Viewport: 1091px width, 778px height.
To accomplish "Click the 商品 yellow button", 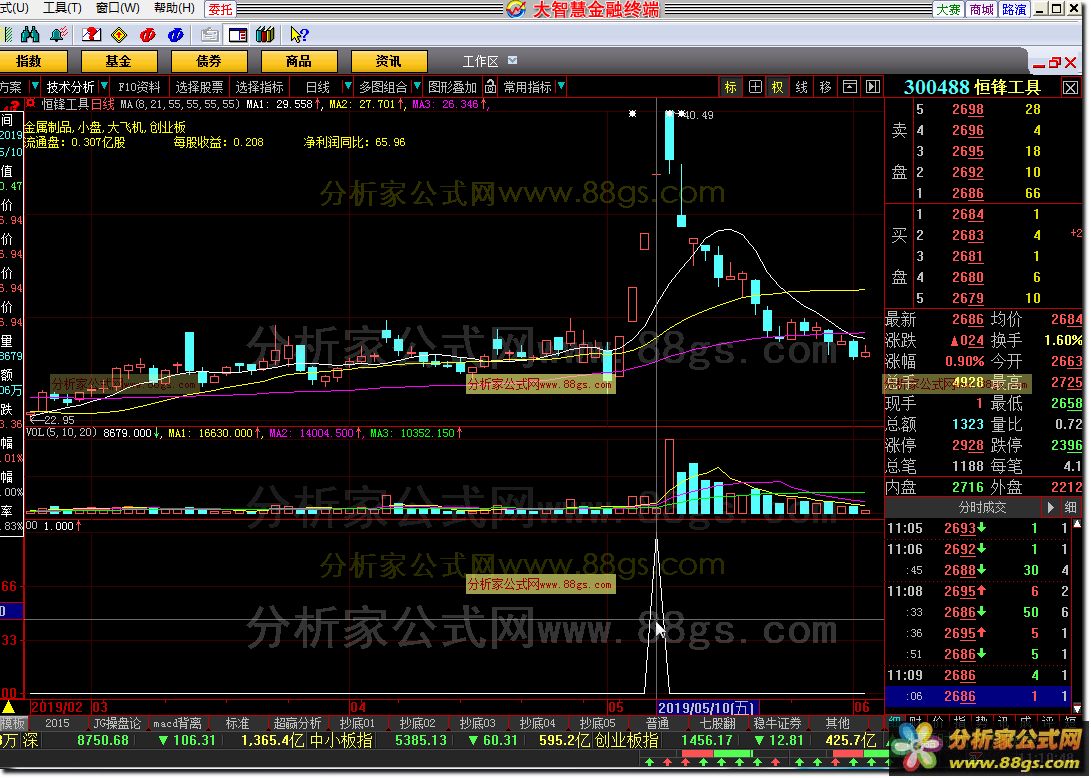I will click(298, 61).
